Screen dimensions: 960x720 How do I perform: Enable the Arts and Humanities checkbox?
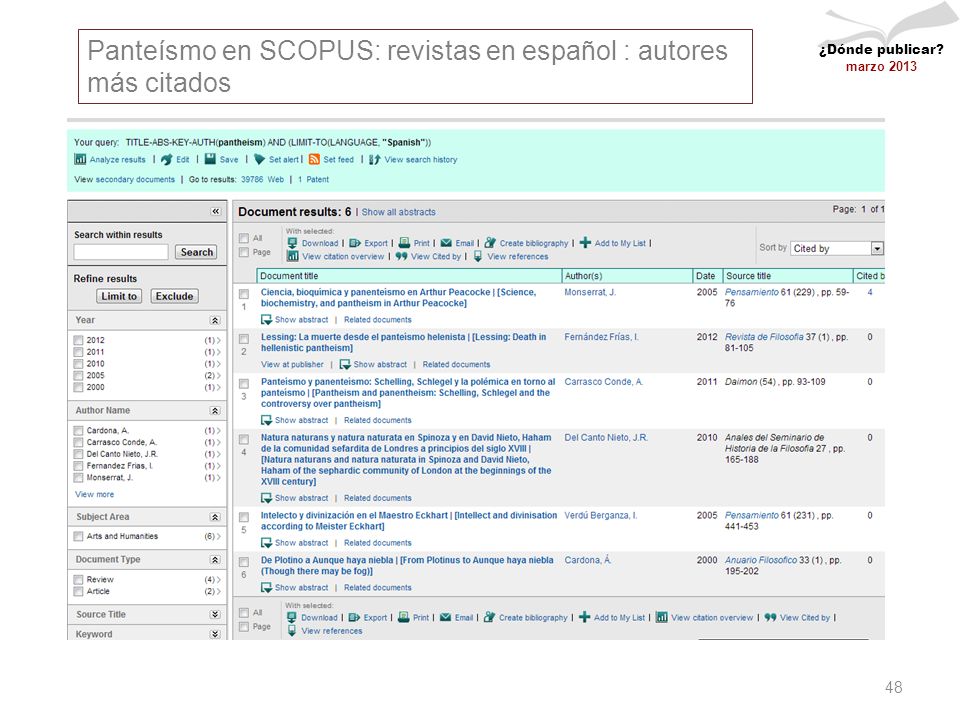[x=78, y=536]
